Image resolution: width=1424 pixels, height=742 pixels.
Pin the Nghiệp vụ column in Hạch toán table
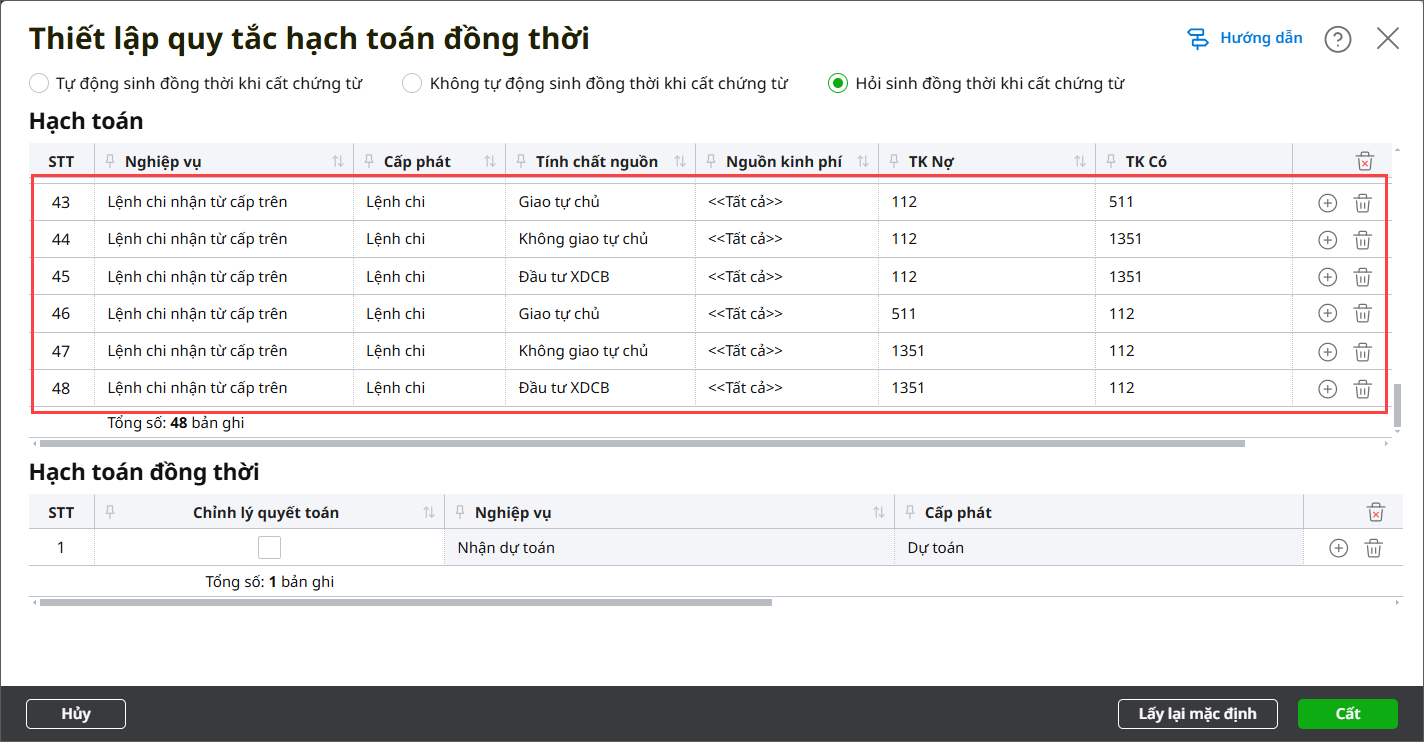coord(110,161)
